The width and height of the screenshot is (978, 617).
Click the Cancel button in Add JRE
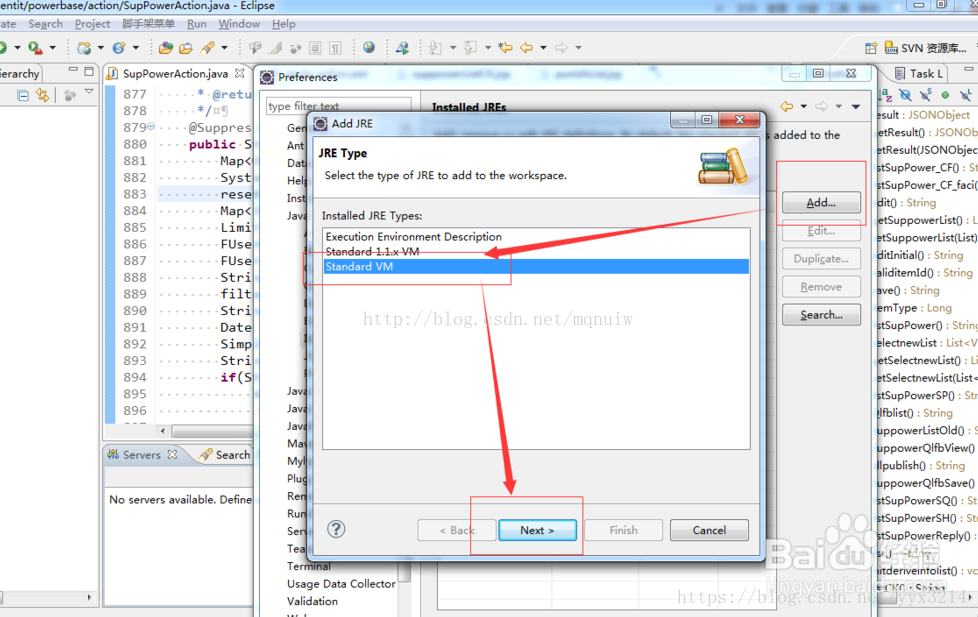tap(709, 530)
